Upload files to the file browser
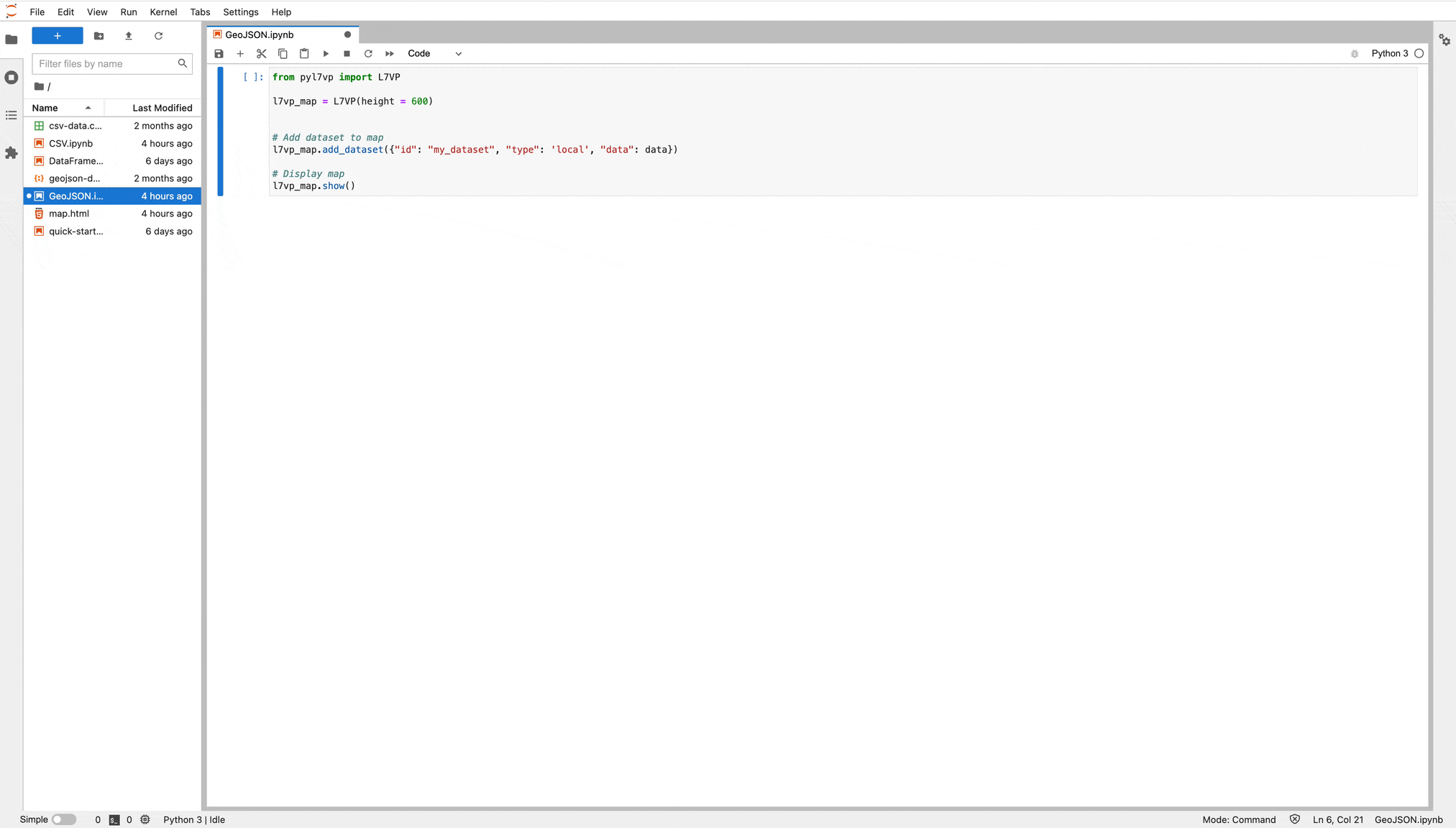The image size is (1456, 828). (x=128, y=36)
